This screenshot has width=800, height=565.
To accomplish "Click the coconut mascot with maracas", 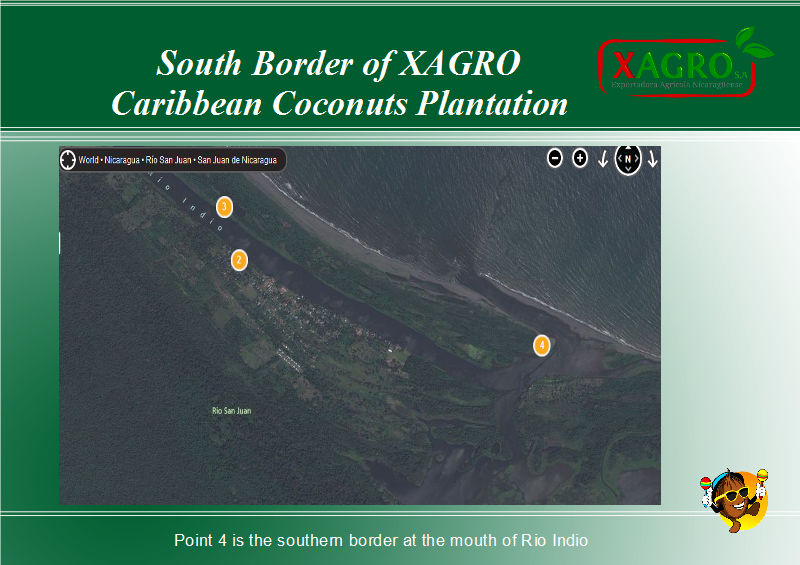I will pyautogui.click(x=735, y=500).
